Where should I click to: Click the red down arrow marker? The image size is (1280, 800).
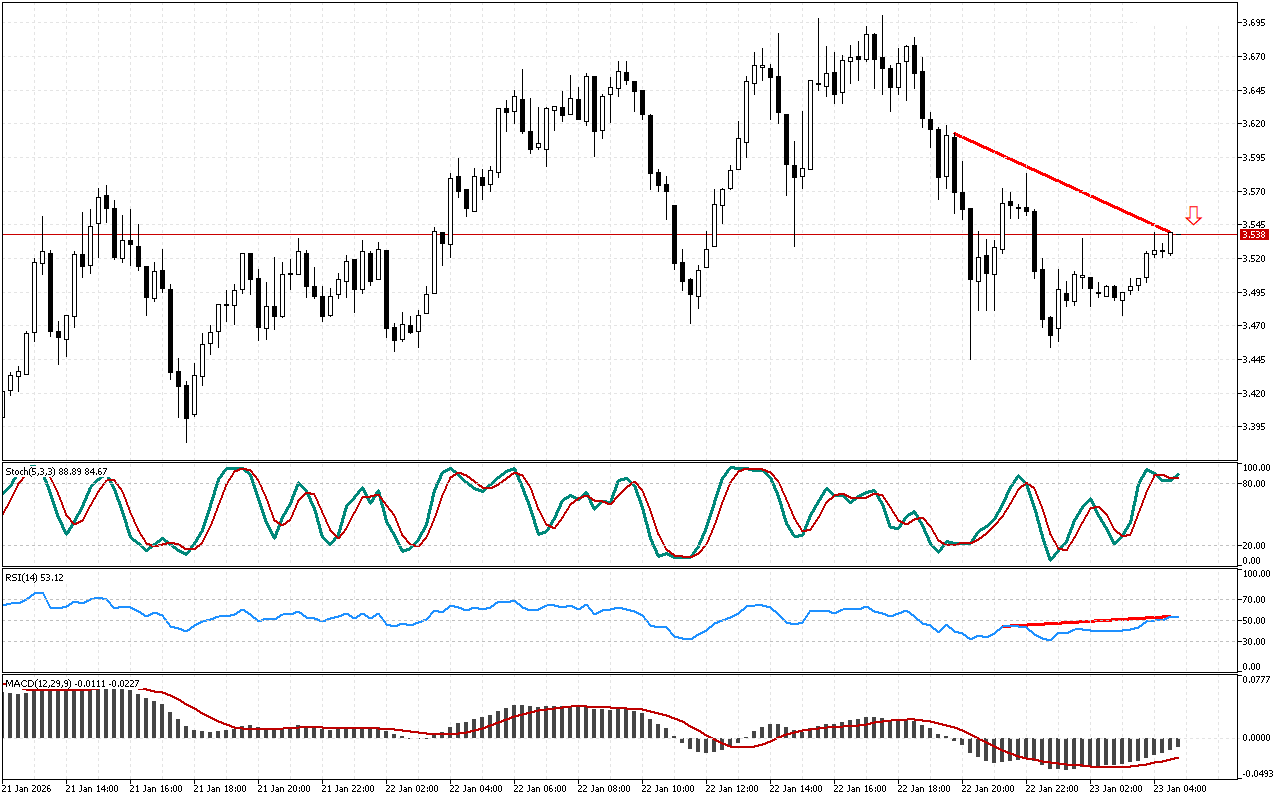pos(1193,215)
